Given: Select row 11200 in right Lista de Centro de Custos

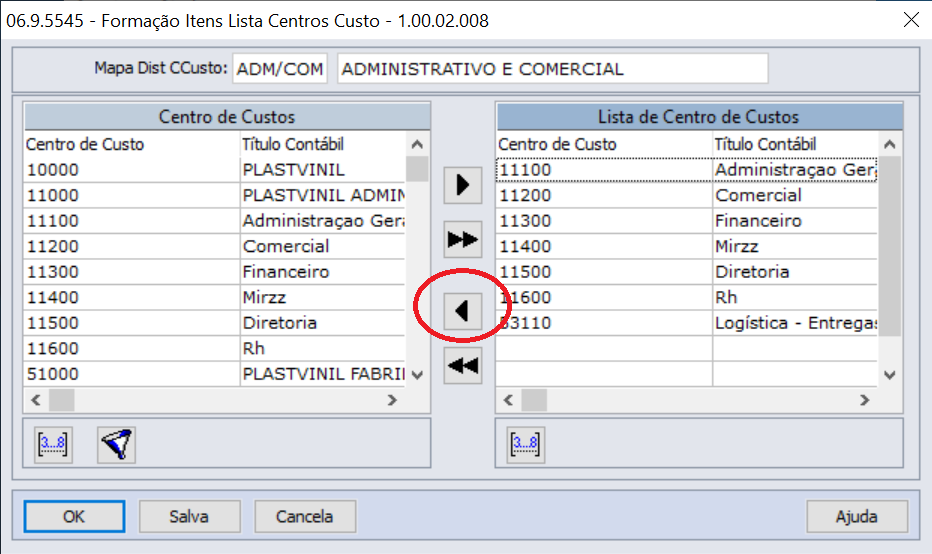Looking at the screenshot, I should 687,196.
